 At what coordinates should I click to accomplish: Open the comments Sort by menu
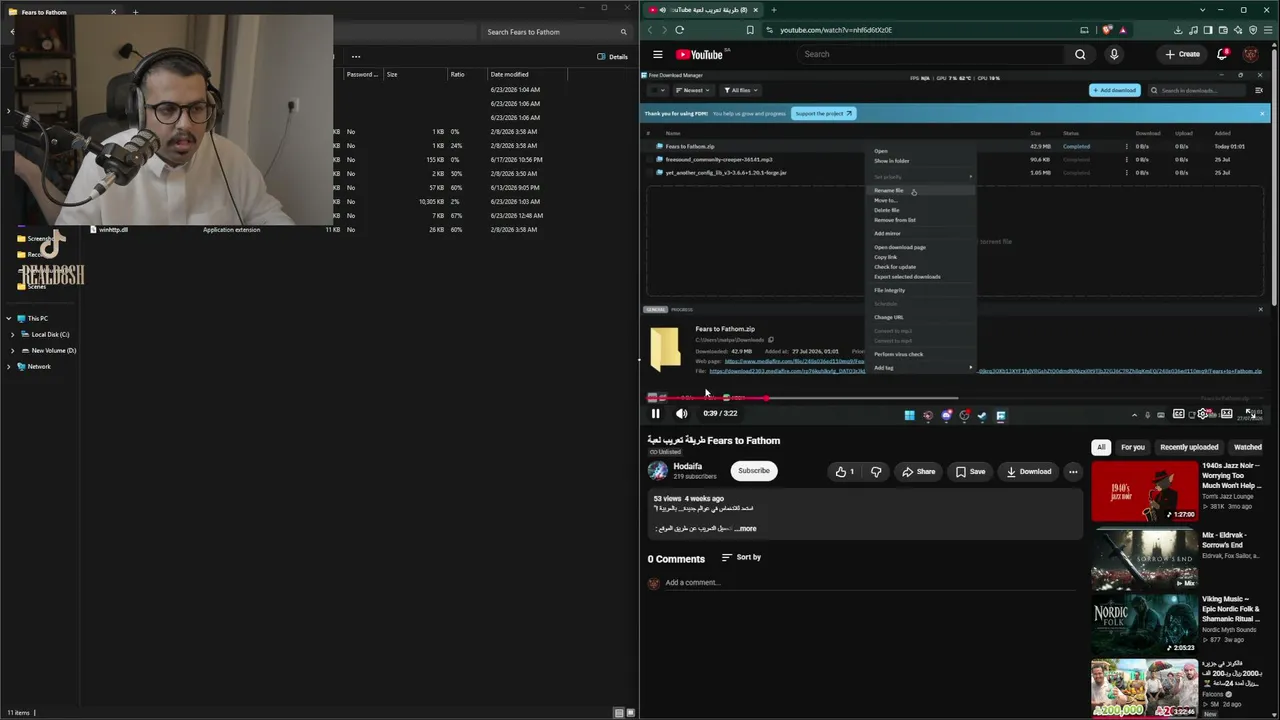coord(741,557)
